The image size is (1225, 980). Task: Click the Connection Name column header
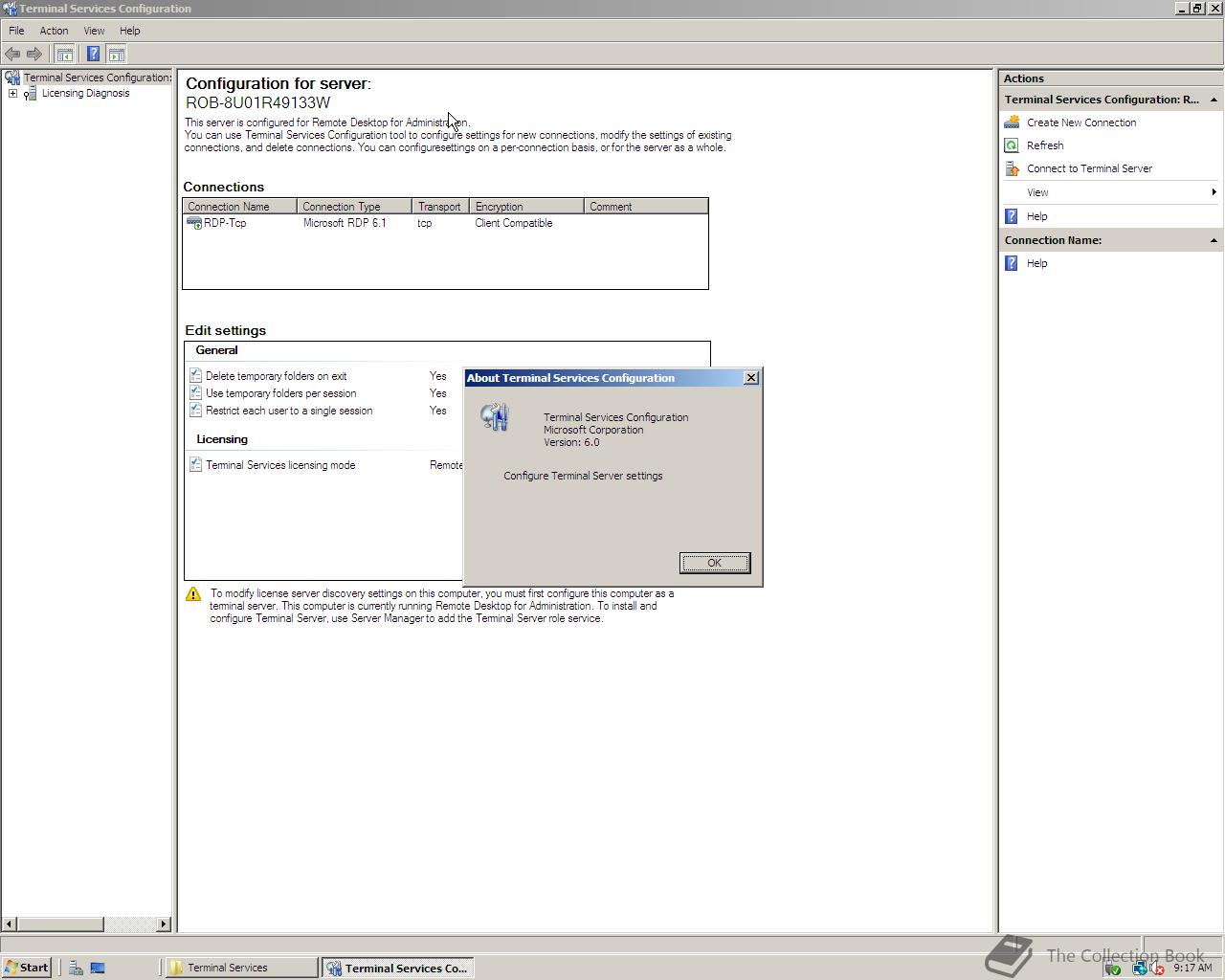240,207
